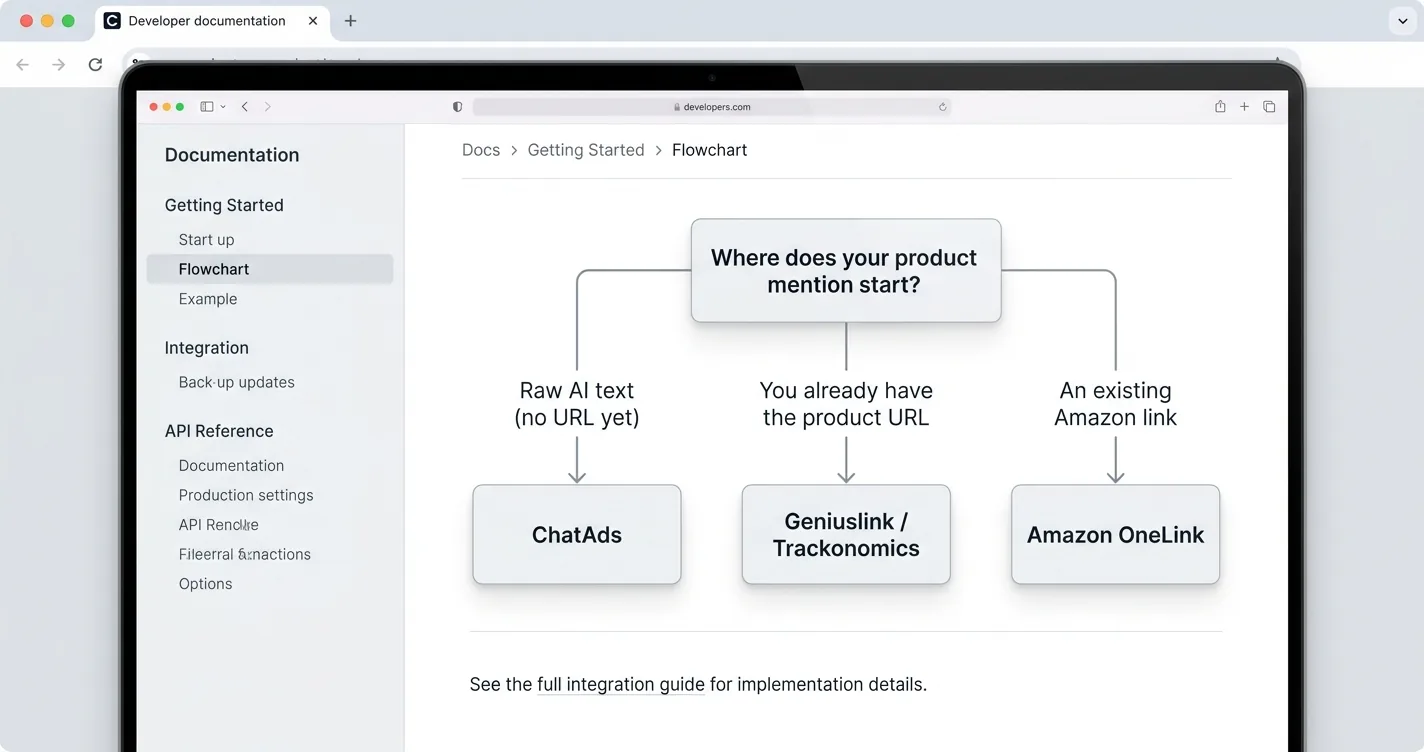Screen dimensions: 1424x752
Task: Click the 'An existing Amazon link' label
Action: click(1115, 404)
